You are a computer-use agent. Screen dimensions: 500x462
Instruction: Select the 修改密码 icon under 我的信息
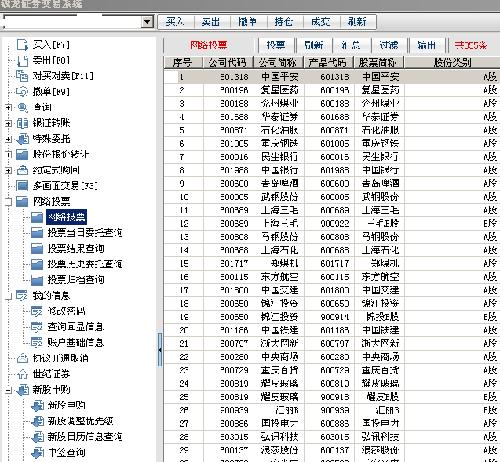click(37, 311)
